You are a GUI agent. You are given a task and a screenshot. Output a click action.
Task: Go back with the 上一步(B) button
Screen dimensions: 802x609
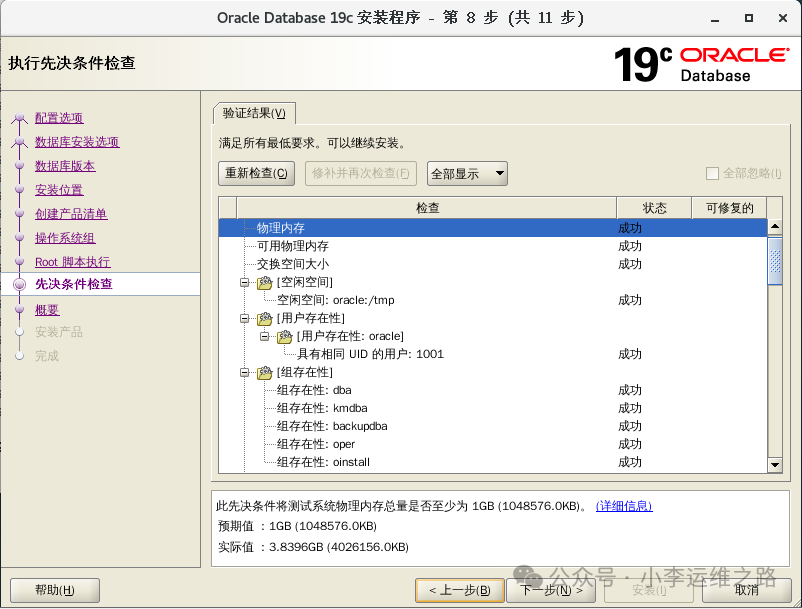pyautogui.click(x=460, y=591)
